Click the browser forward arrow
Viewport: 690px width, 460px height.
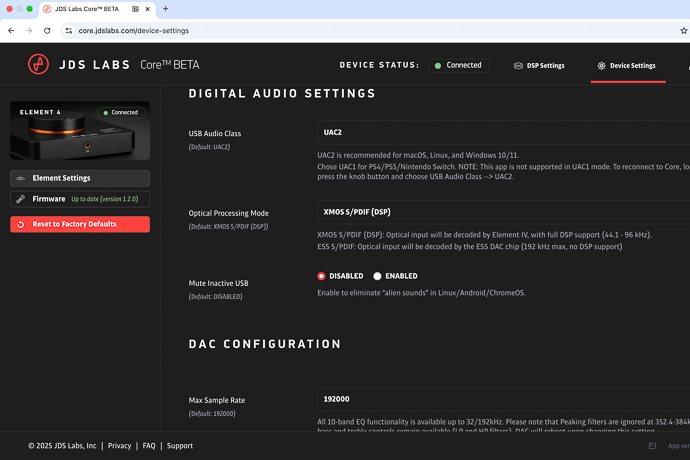29,31
